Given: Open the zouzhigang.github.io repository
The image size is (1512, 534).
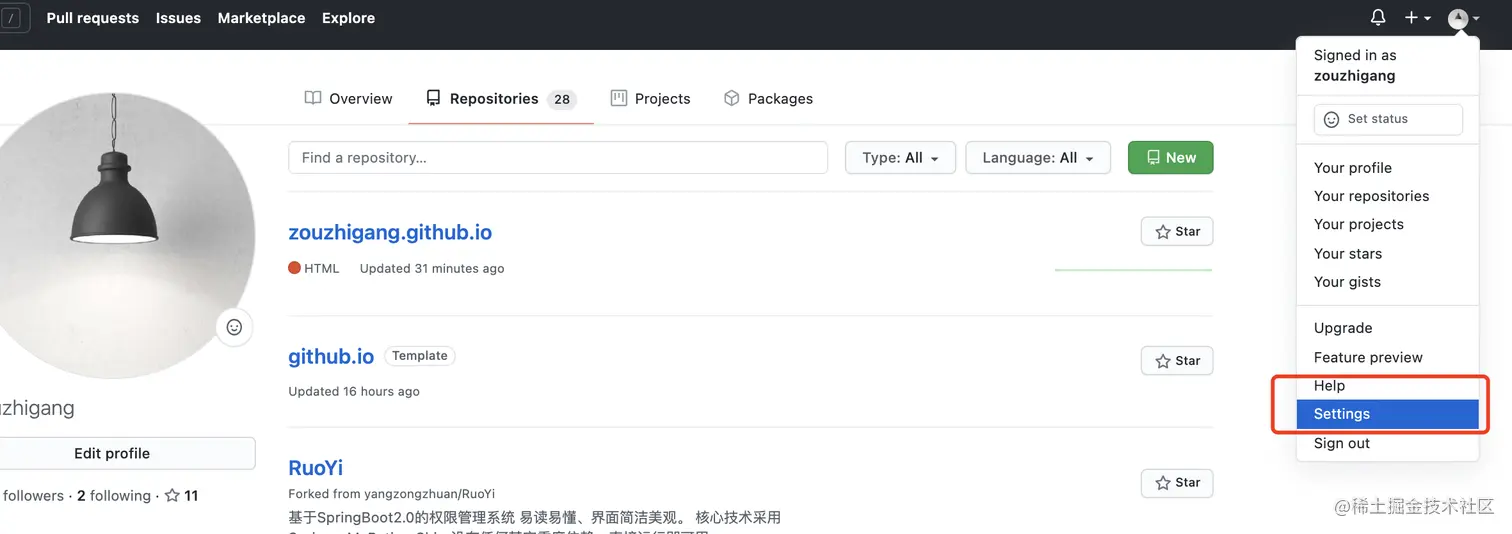Looking at the screenshot, I should point(390,232).
